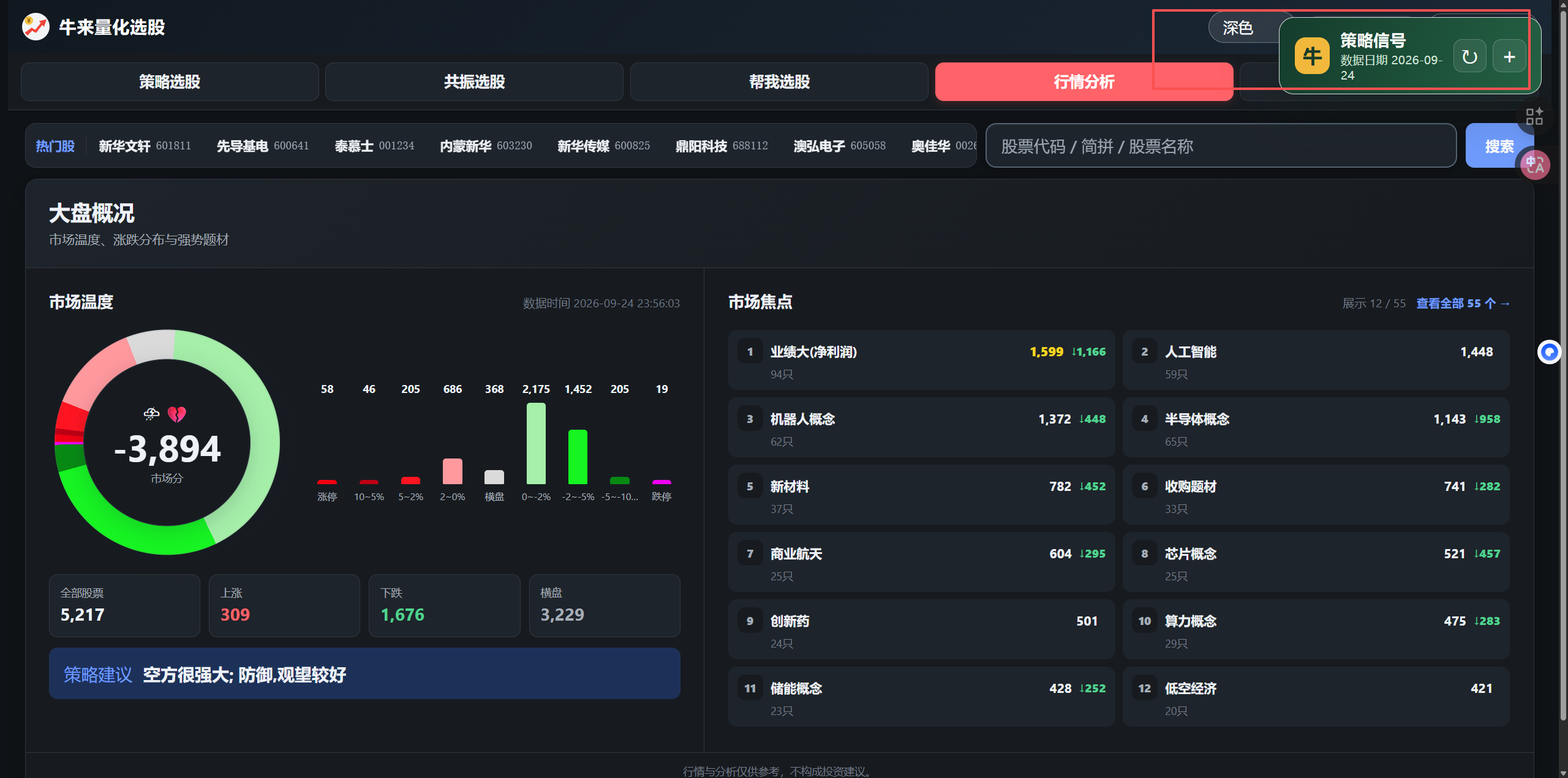Switch to the 共振选股 tab
The height and width of the screenshot is (778, 1568).
(x=474, y=81)
